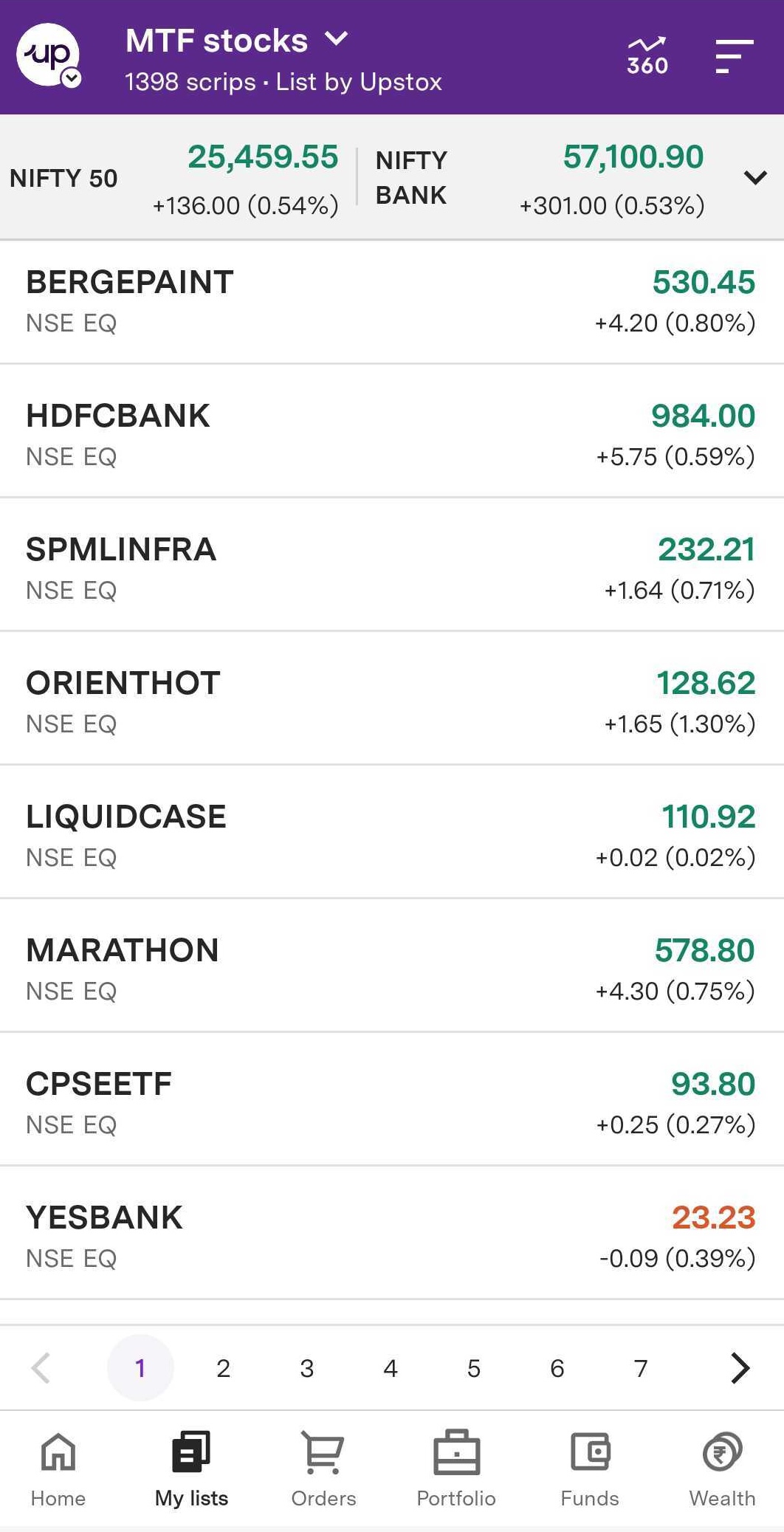Select the My lists tab
The width and height of the screenshot is (784, 1532).
click(x=191, y=1466)
